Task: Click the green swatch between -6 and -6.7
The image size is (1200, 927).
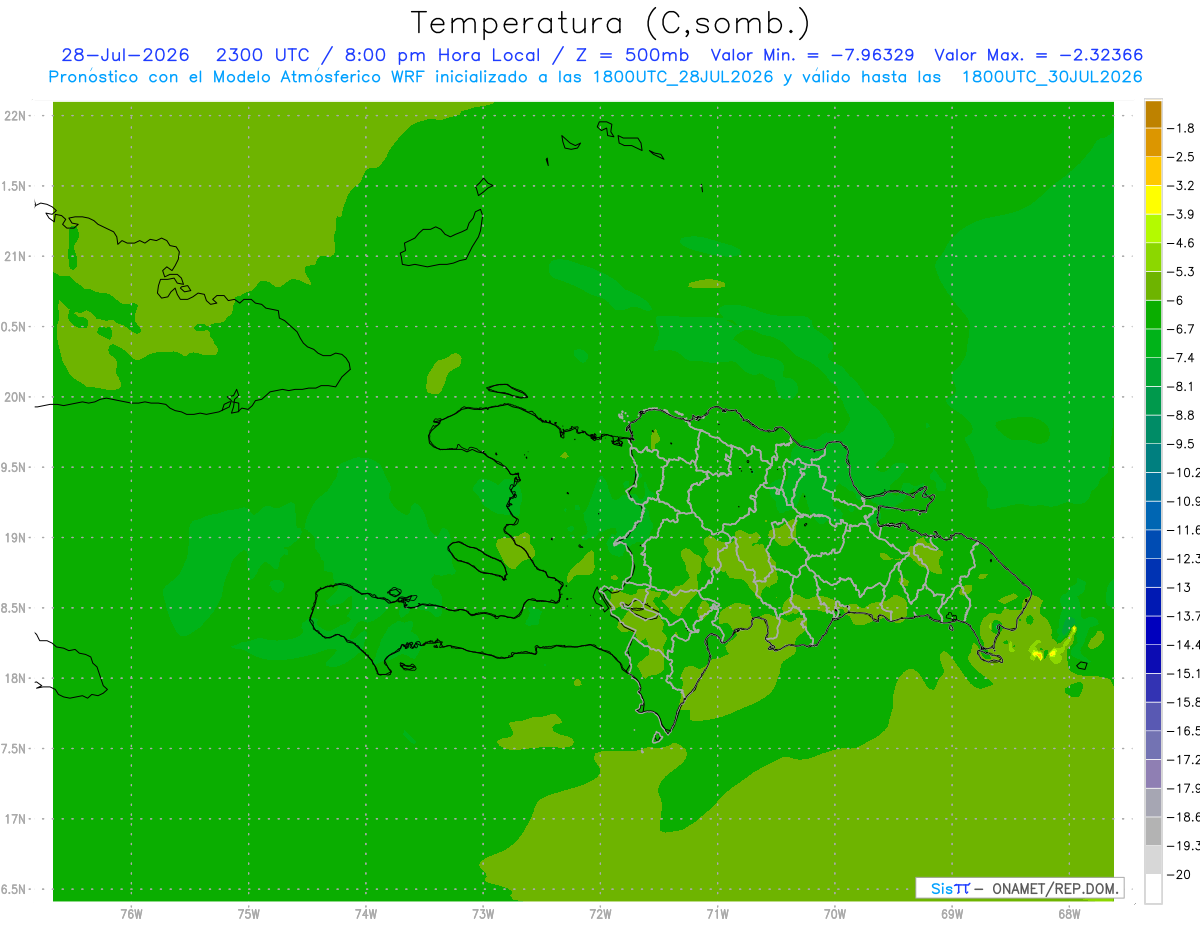Action: (1153, 315)
